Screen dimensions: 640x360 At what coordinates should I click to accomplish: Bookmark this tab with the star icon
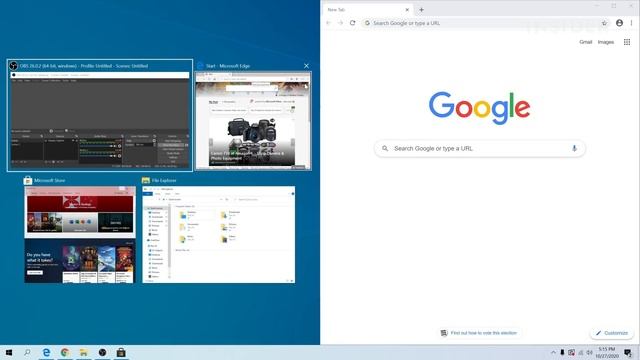pos(604,23)
